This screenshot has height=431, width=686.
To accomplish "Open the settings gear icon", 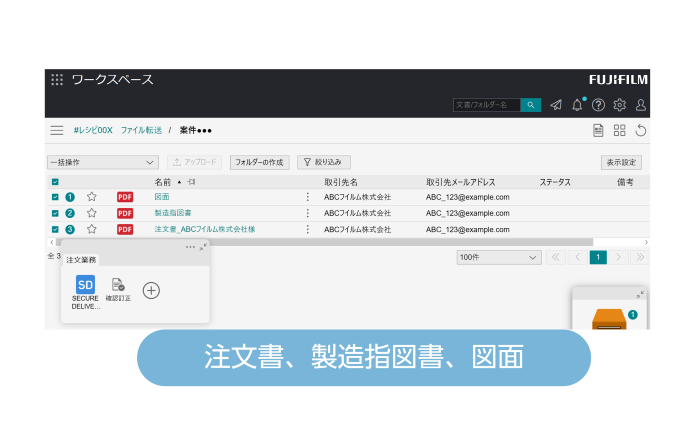I will (620, 105).
